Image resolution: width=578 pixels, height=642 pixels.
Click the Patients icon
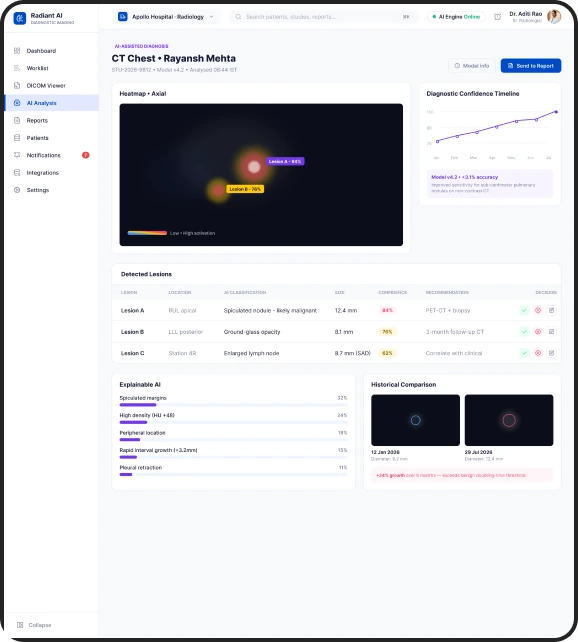click(x=17, y=138)
